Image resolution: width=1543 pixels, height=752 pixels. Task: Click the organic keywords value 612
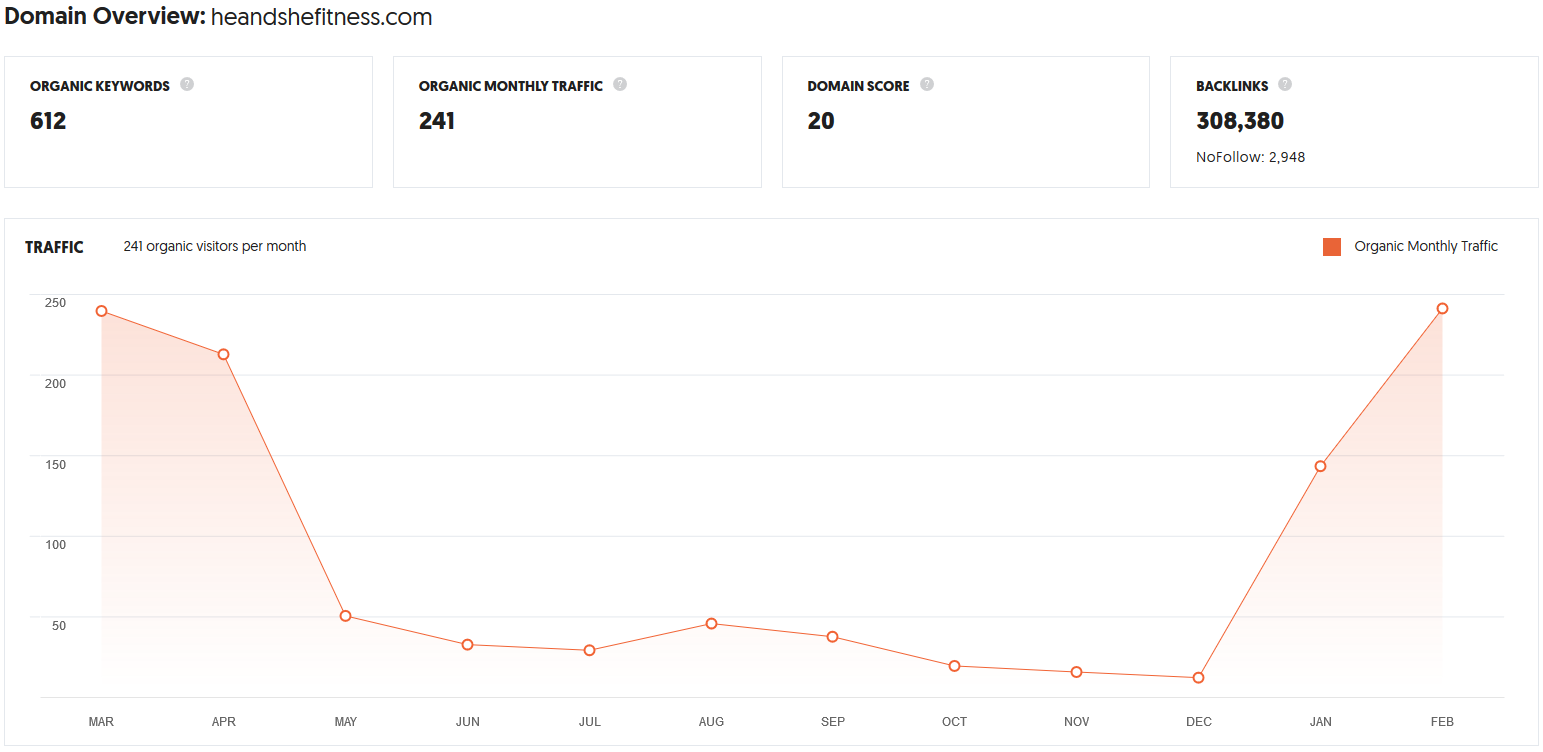tap(48, 121)
